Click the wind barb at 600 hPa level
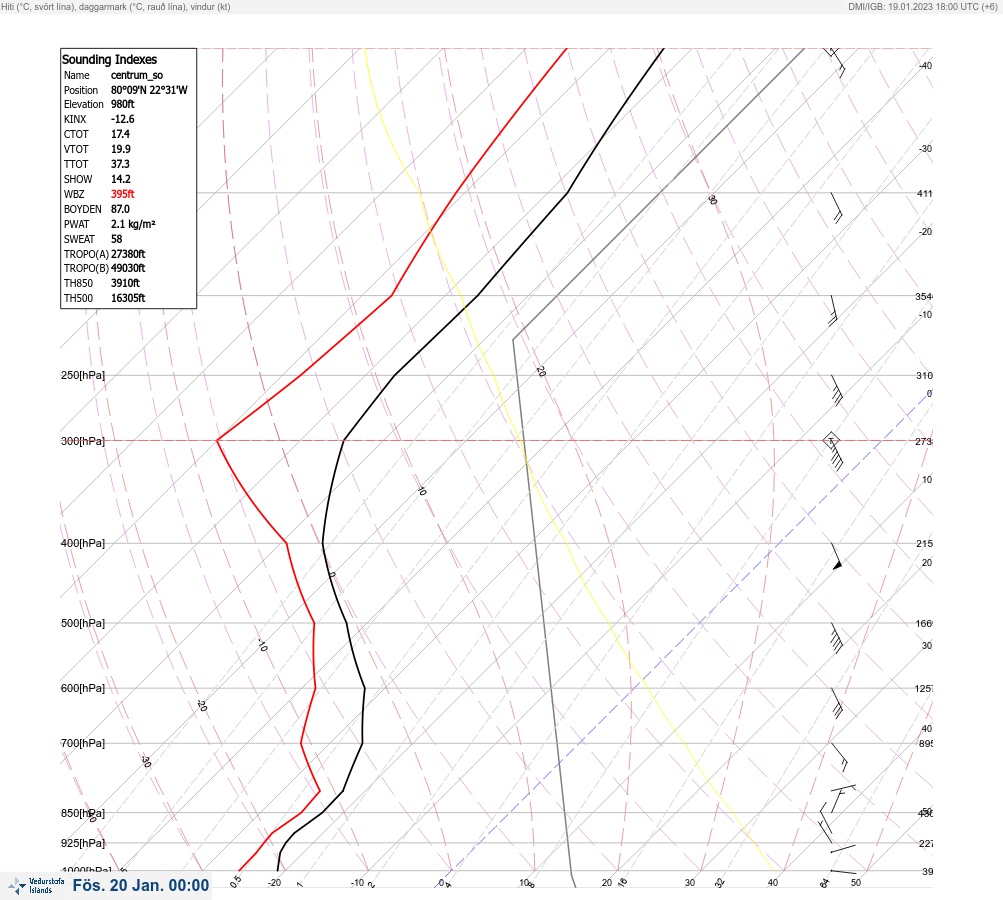Viewport: 1003px width, 900px height. [x=836, y=702]
